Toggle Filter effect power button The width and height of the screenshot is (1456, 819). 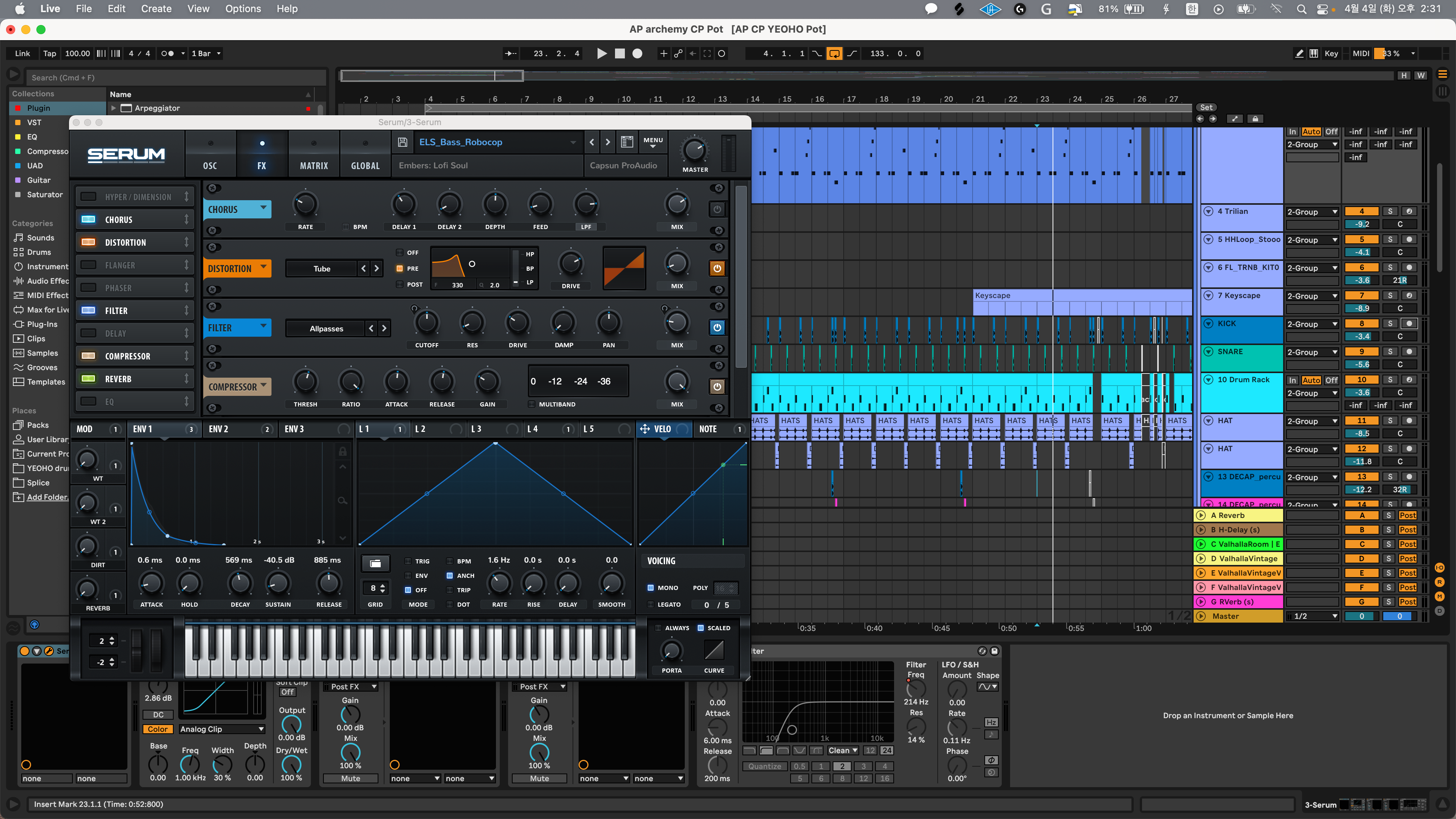pyautogui.click(x=717, y=328)
